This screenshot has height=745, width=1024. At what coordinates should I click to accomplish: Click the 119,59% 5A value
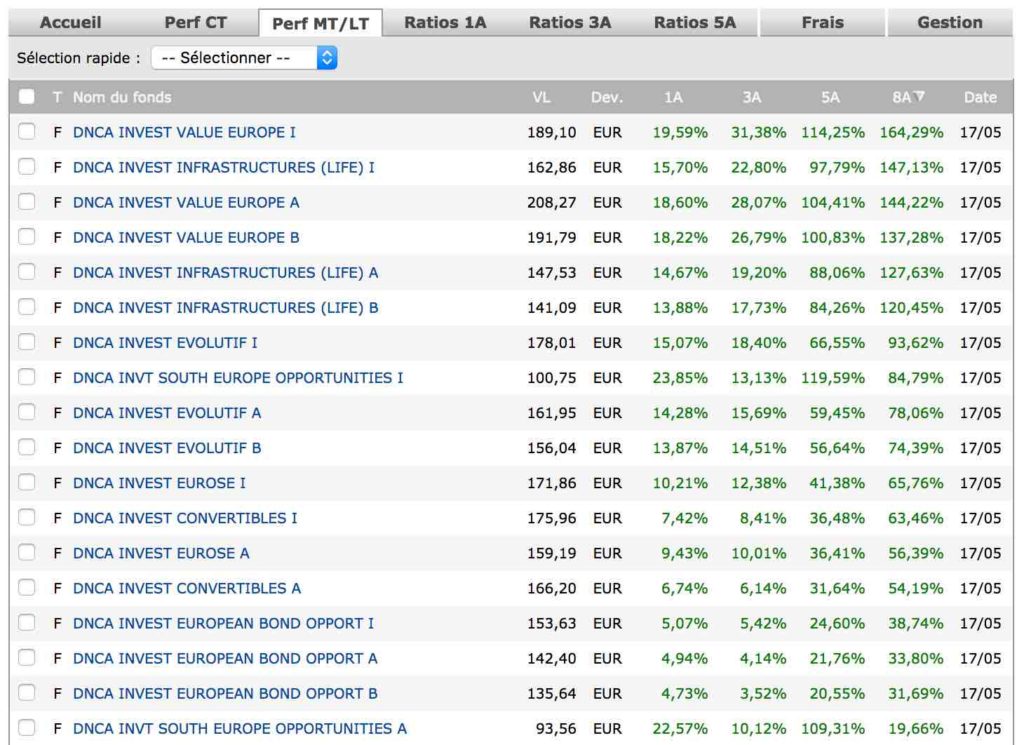(833, 378)
